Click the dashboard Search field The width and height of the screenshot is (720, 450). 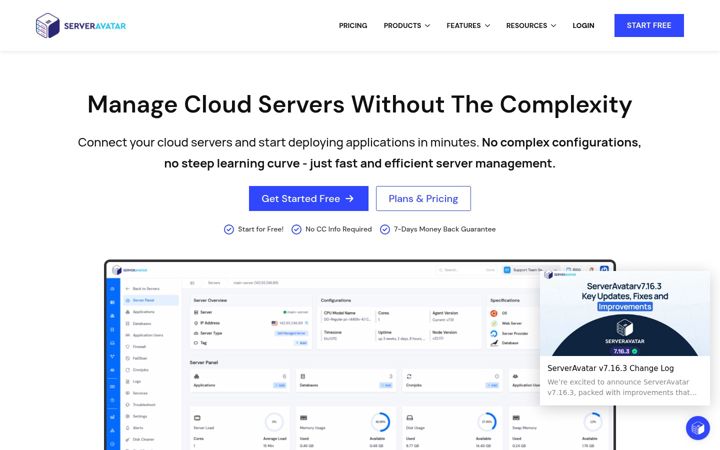(467, 270)
